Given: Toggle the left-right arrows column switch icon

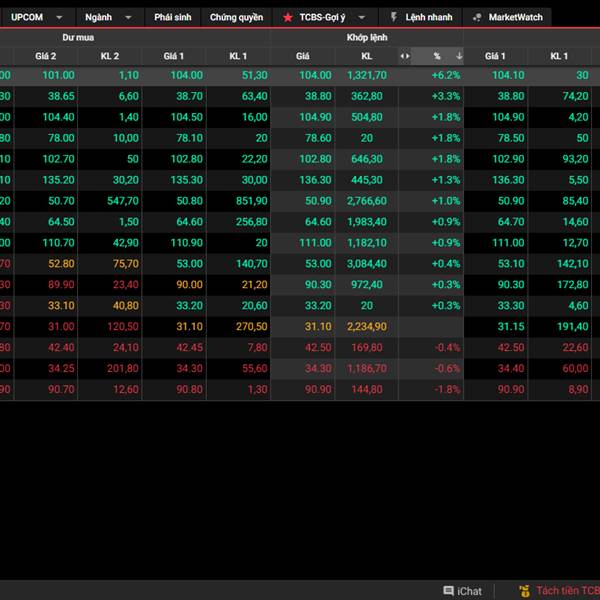Looking at the screenshot, I should [x=405, y=56].
